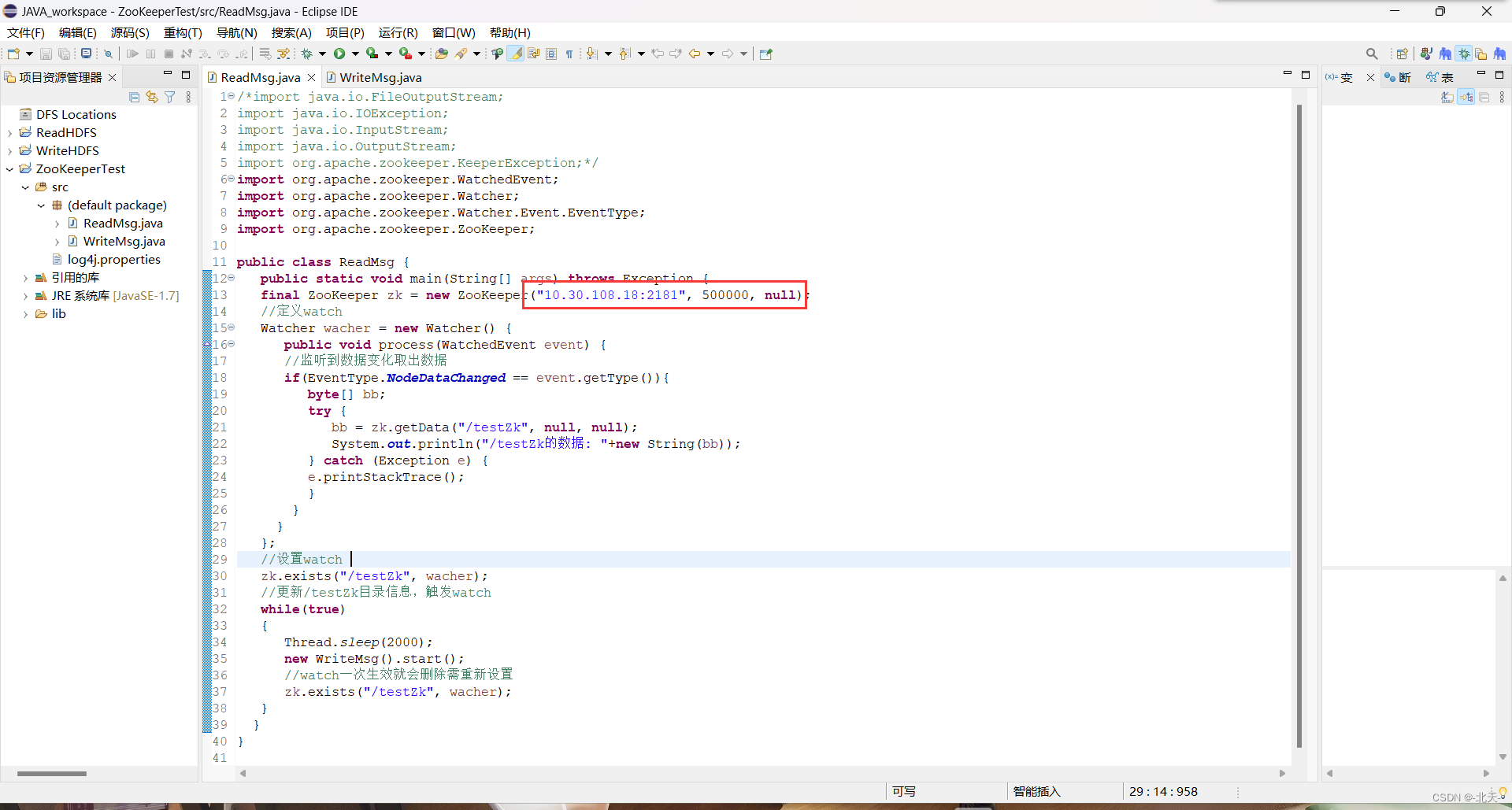
Task: Run the program with the green Run icon
Action: pyautogui.click(x=339, y=54)
